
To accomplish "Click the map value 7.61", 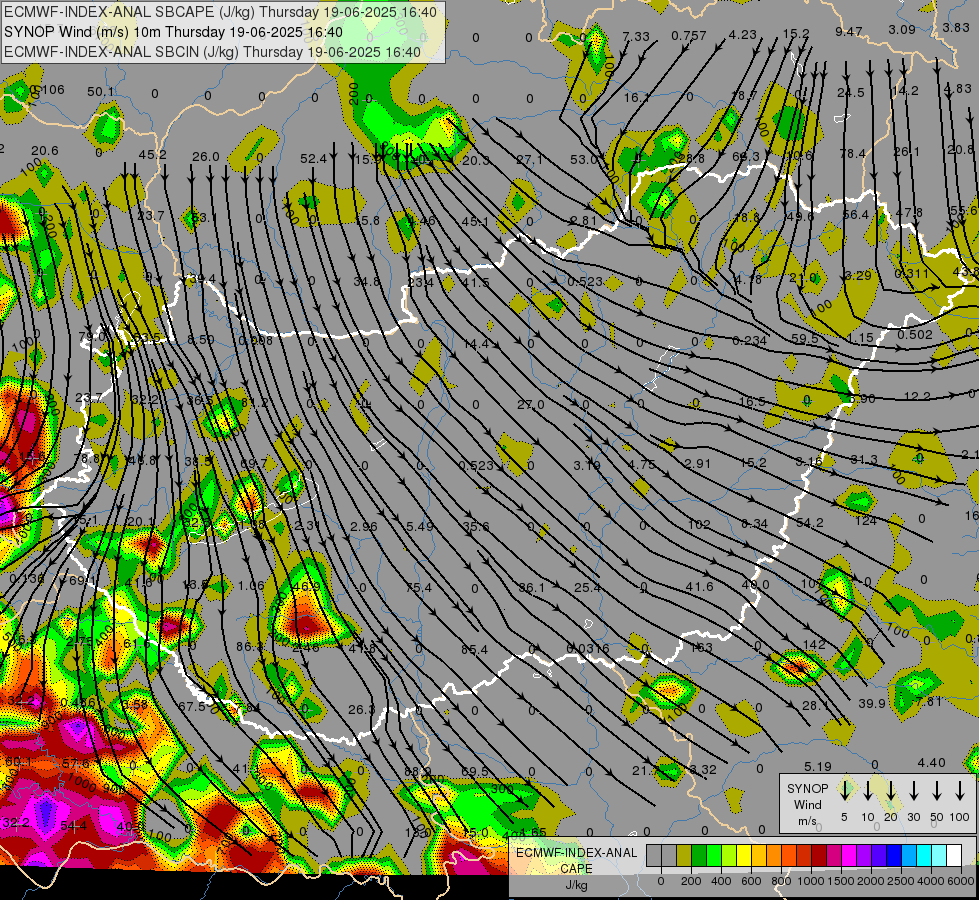I will tap(928, 702).
